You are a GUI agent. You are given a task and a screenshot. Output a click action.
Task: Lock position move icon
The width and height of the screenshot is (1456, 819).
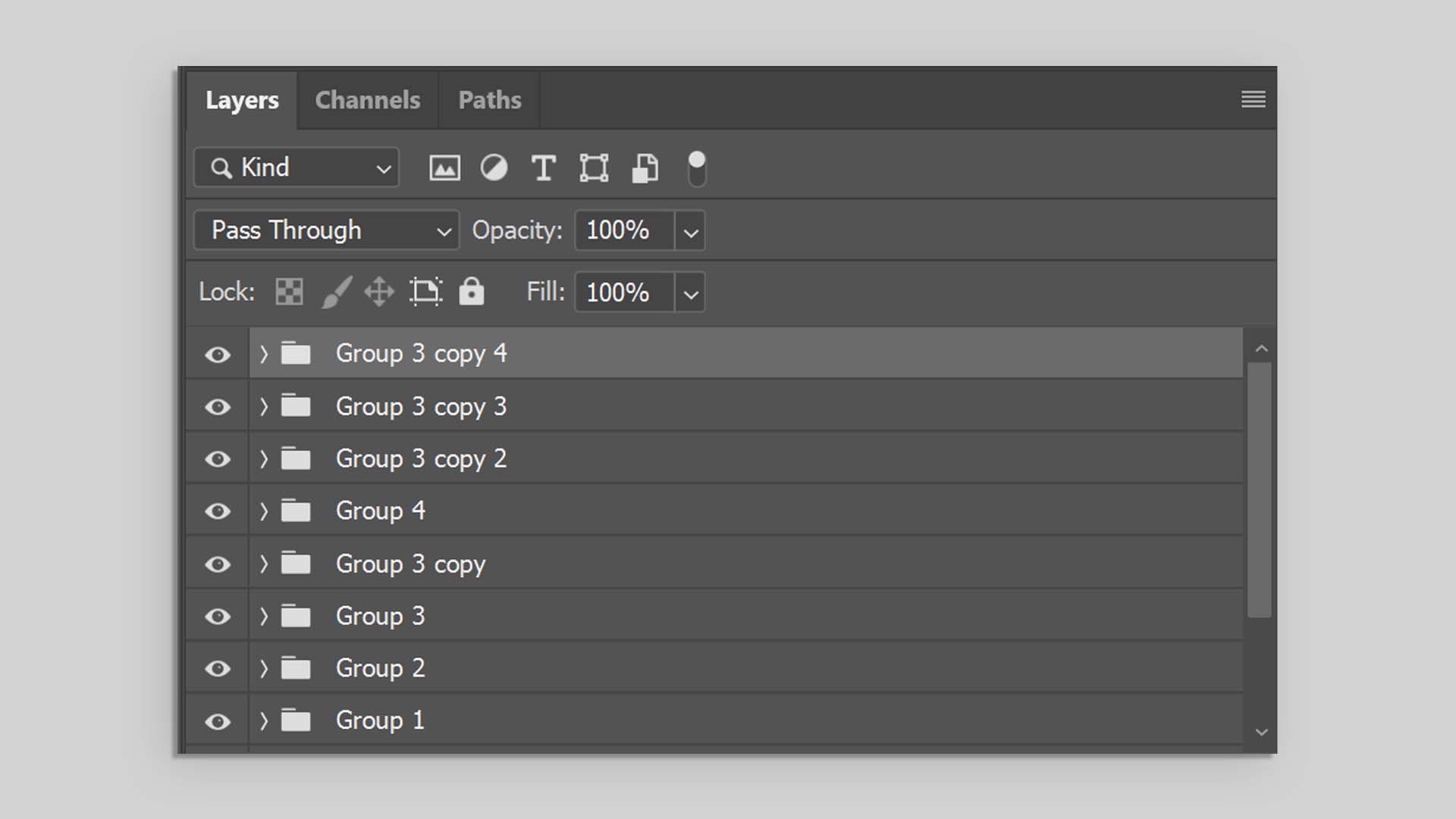(379, 292)
